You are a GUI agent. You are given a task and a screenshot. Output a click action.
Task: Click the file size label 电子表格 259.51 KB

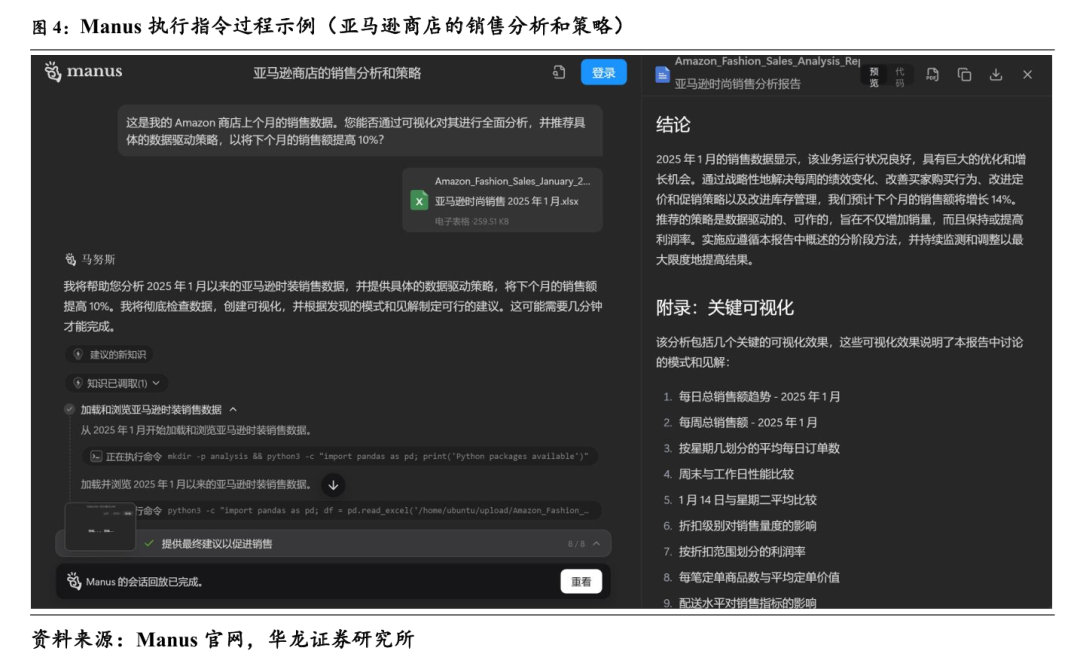pyautogui.click(x=472, y=221)
